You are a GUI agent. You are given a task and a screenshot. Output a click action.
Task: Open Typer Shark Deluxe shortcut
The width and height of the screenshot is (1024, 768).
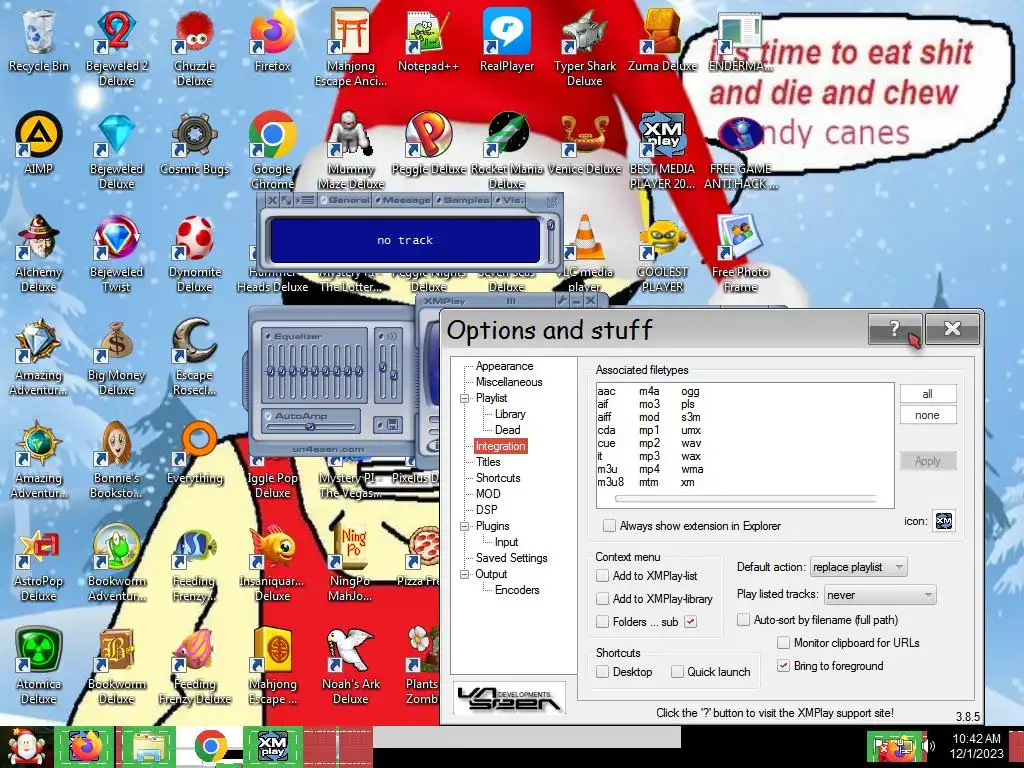(584, 47)
